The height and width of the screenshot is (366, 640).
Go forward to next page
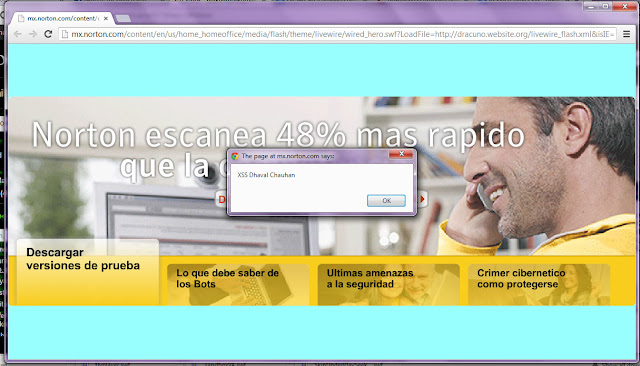coord(33,34)
